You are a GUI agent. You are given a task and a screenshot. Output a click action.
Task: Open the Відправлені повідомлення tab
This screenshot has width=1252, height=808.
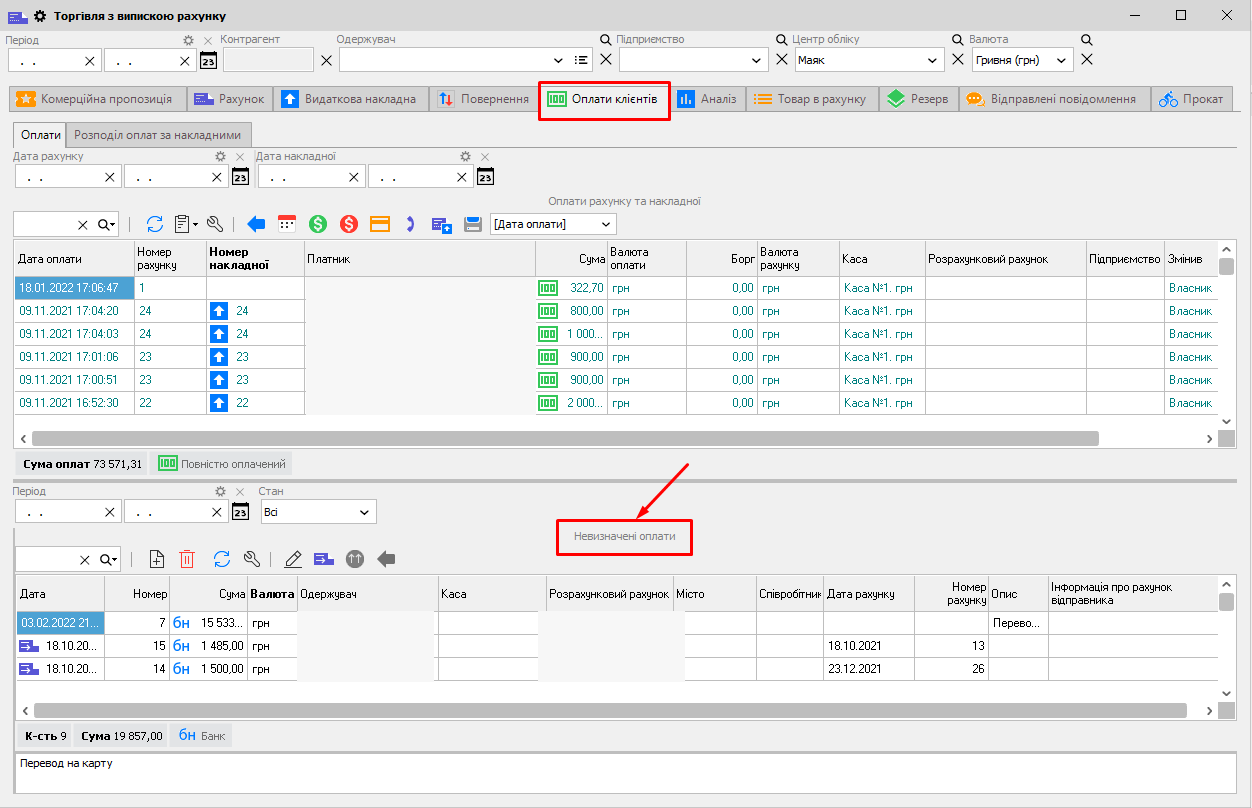pyautogui.click(x=1053, y=99)
